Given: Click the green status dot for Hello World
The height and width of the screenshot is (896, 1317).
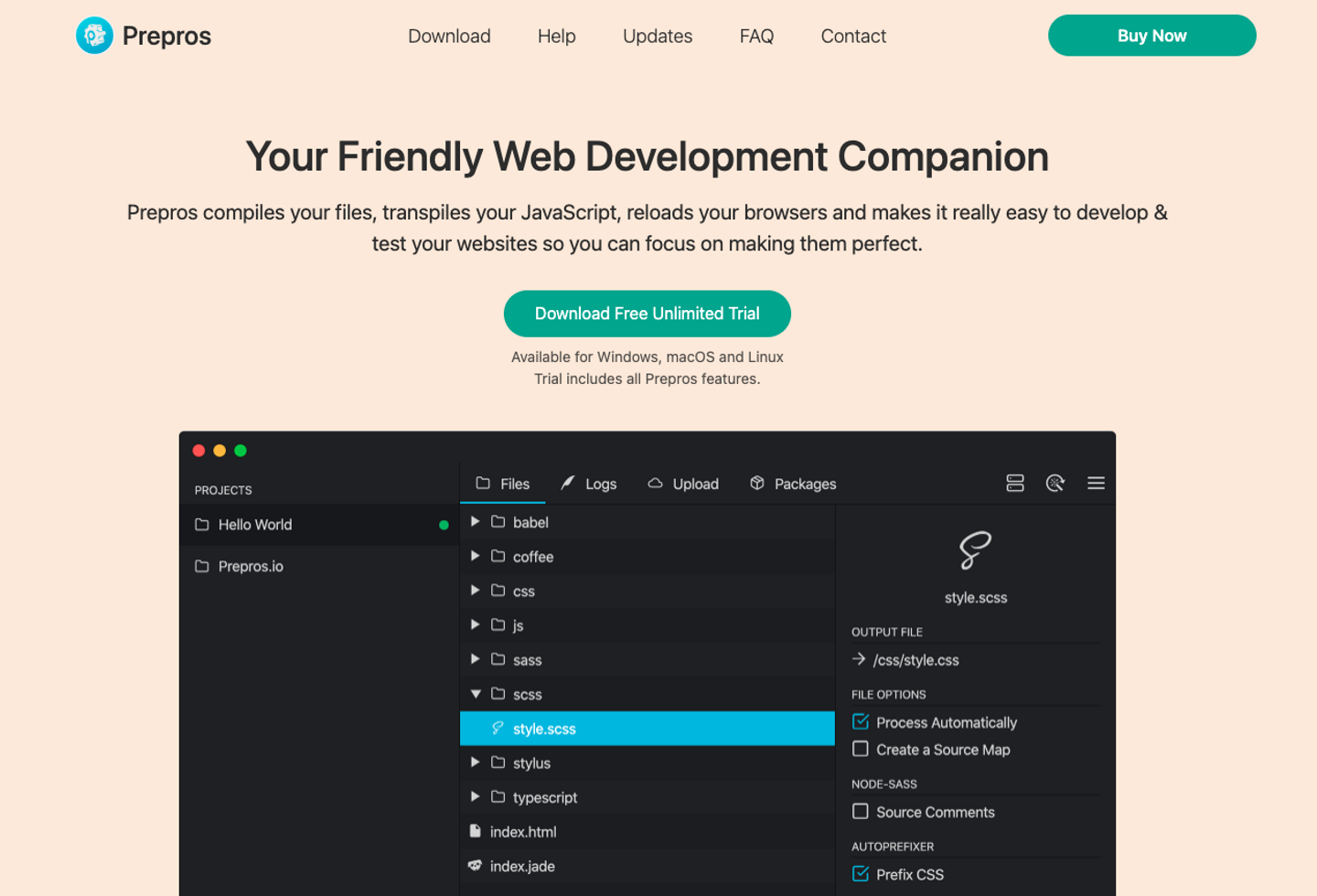Looking at the screenshot, I should click(x=444, y=525).
